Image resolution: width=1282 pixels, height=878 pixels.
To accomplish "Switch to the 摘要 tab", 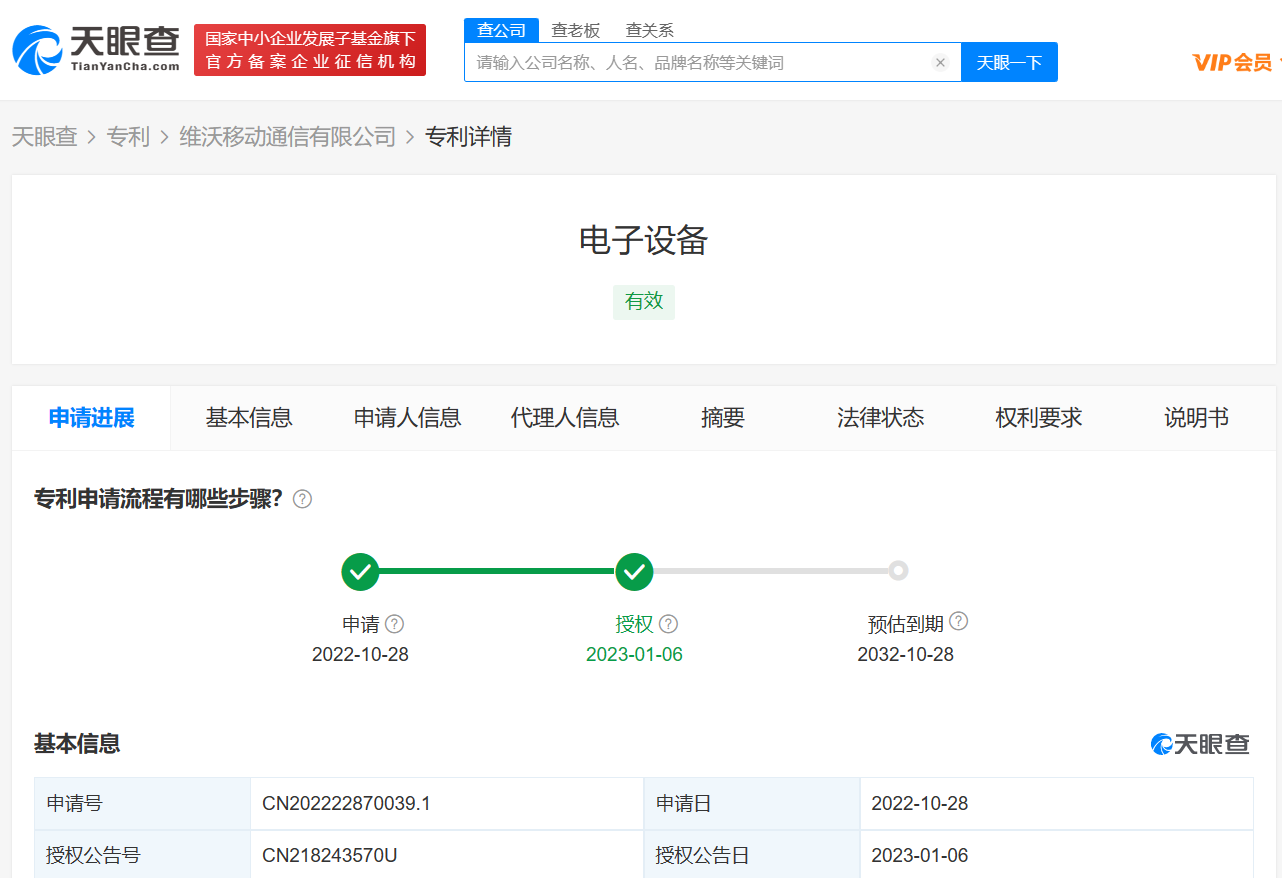I will (x=723, y=418).
